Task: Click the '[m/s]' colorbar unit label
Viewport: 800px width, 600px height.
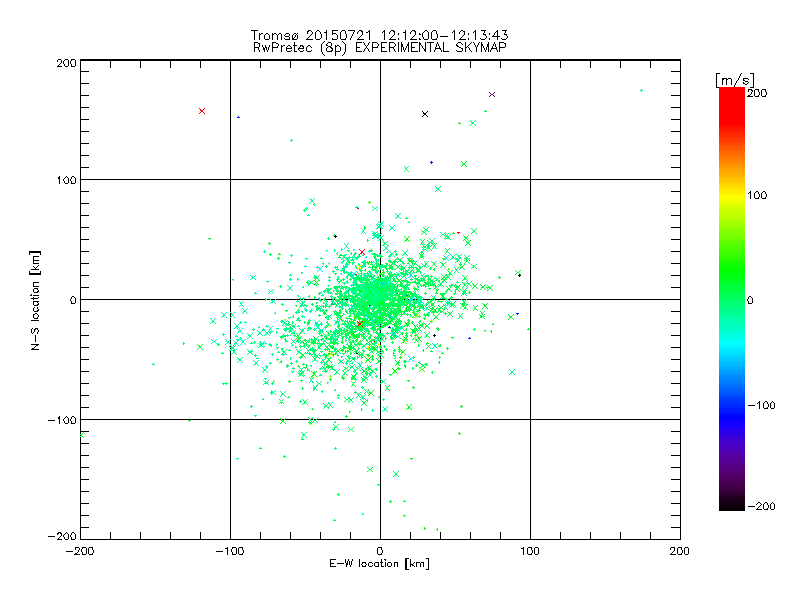Action: click(x=735, y=80)
